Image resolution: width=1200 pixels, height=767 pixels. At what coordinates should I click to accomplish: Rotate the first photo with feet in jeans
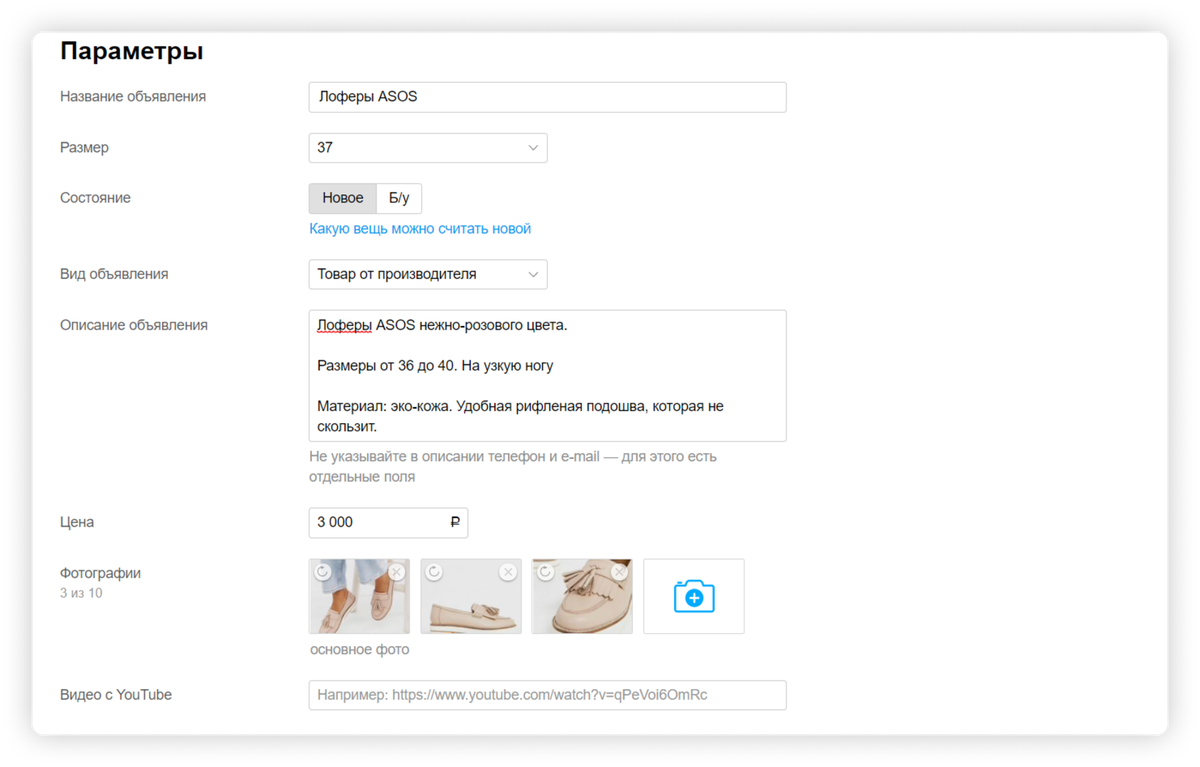point(323,572)
